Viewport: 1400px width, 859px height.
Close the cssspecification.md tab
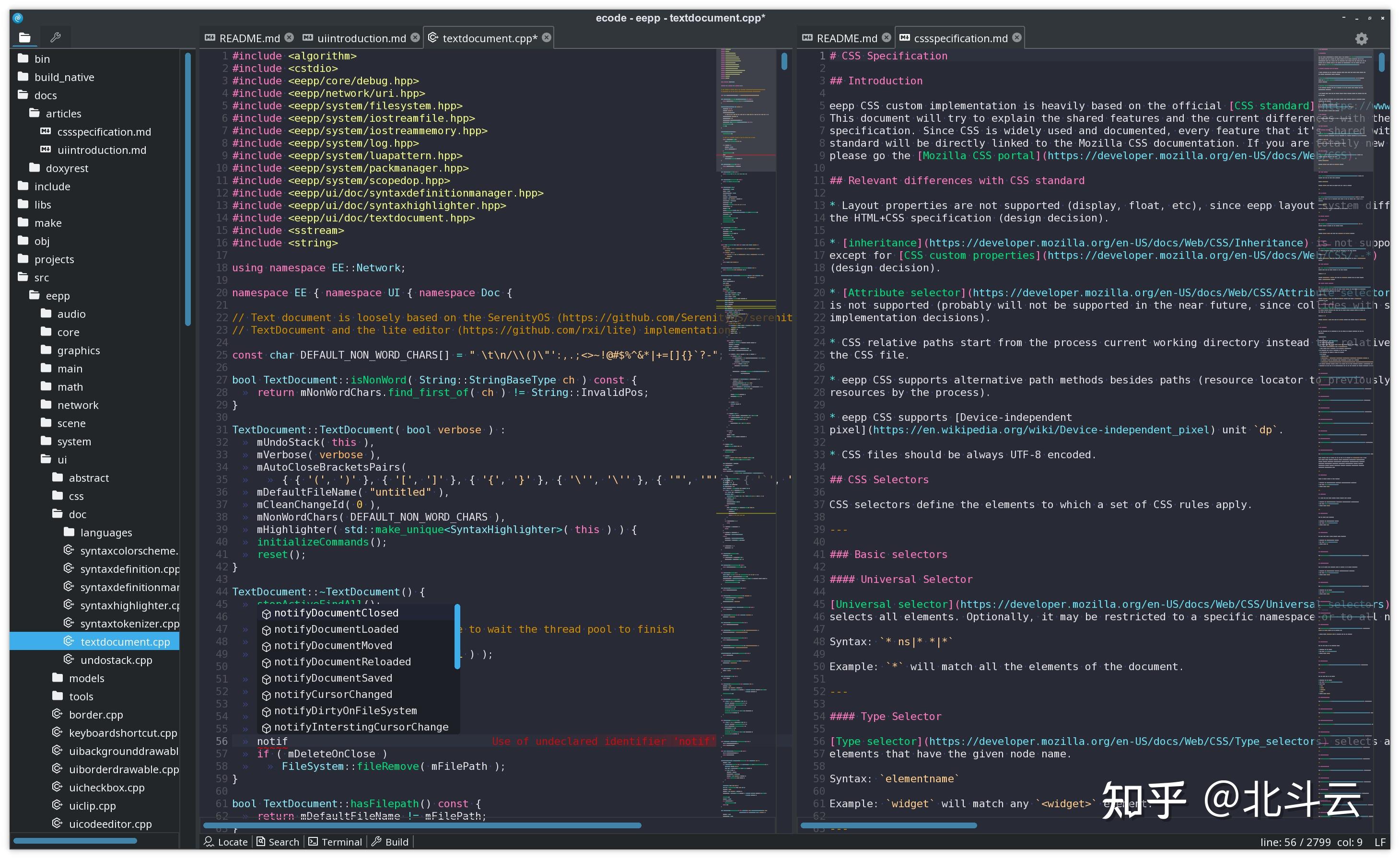pos(1016,37)
